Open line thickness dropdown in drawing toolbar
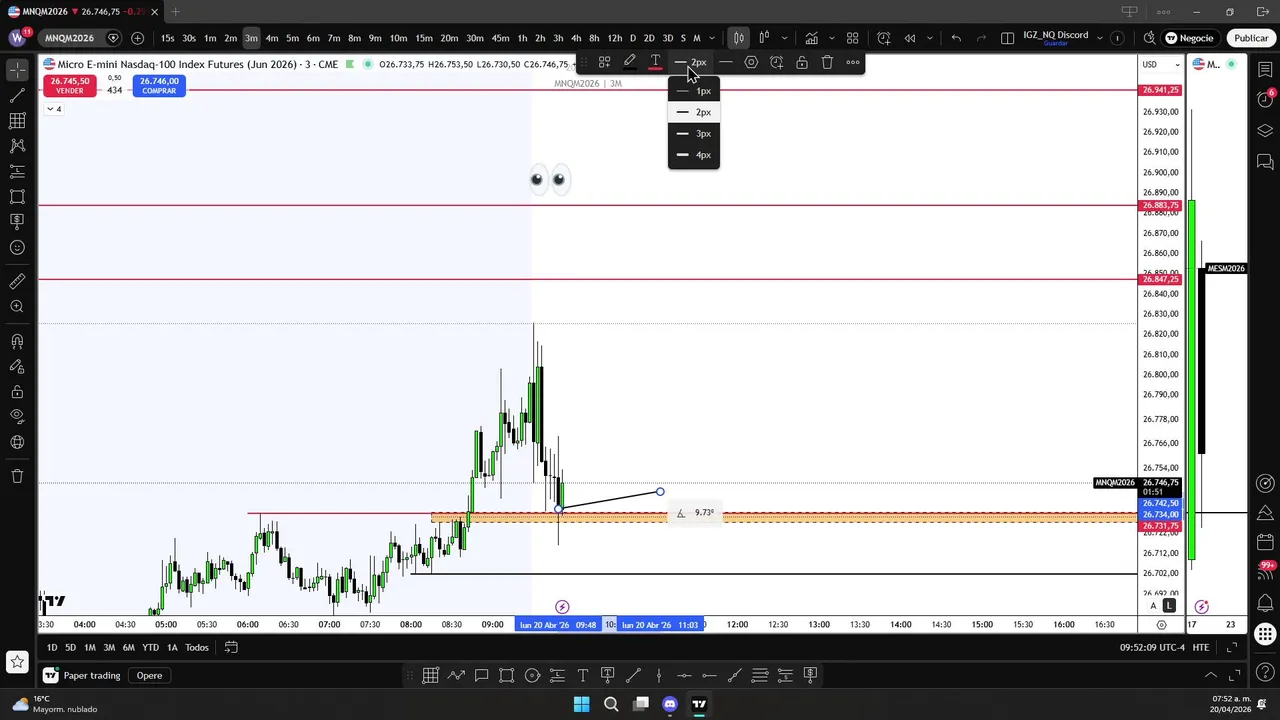This screenshot has width=1280, height=720. point(690,62)
